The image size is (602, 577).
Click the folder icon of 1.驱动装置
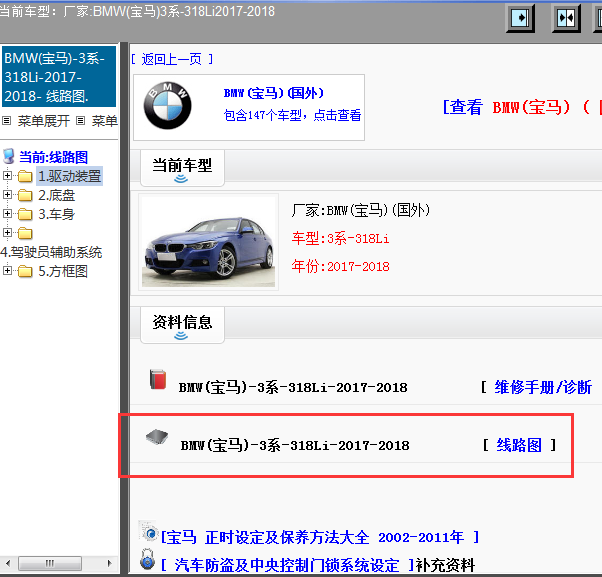tap(25, 176)
